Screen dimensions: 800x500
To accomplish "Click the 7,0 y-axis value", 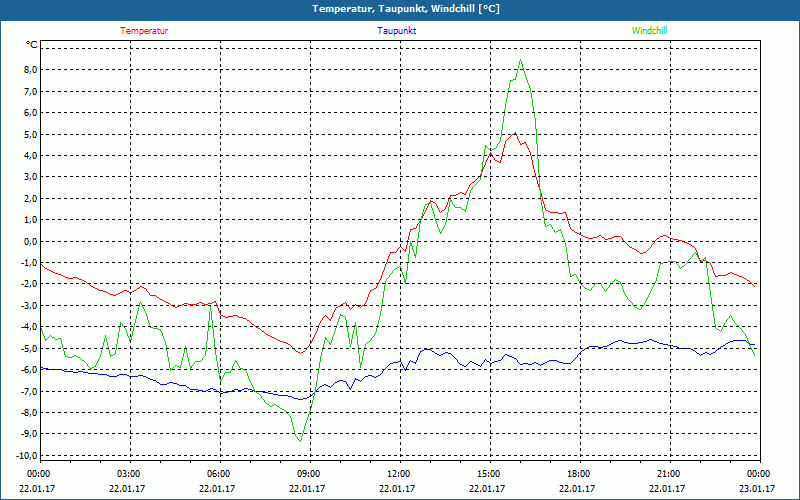I will (30, 91).
